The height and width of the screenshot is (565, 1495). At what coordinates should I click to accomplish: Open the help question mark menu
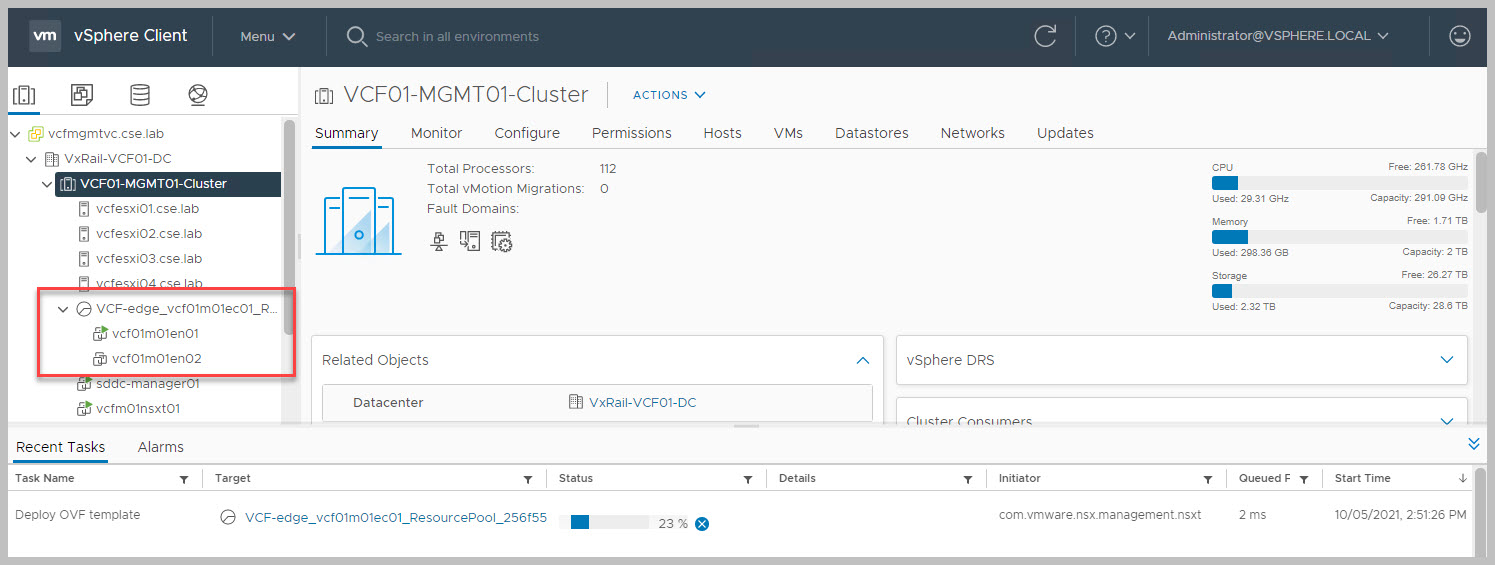tap(1114, 36)
